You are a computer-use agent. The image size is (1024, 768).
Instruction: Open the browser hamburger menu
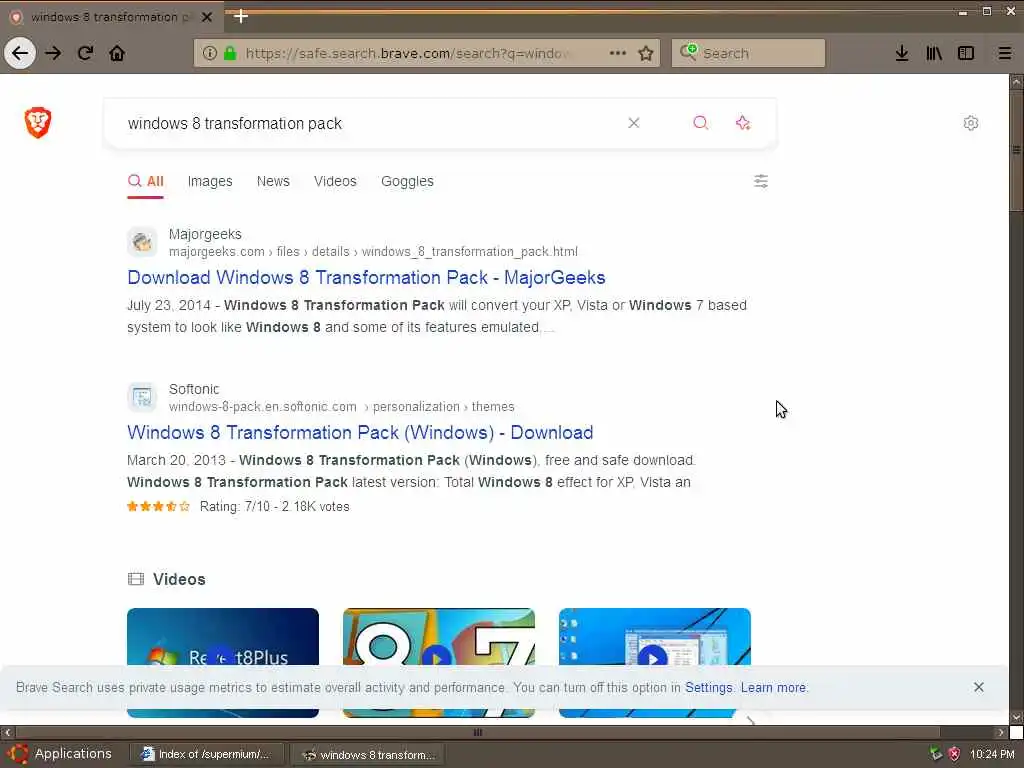1005,53
